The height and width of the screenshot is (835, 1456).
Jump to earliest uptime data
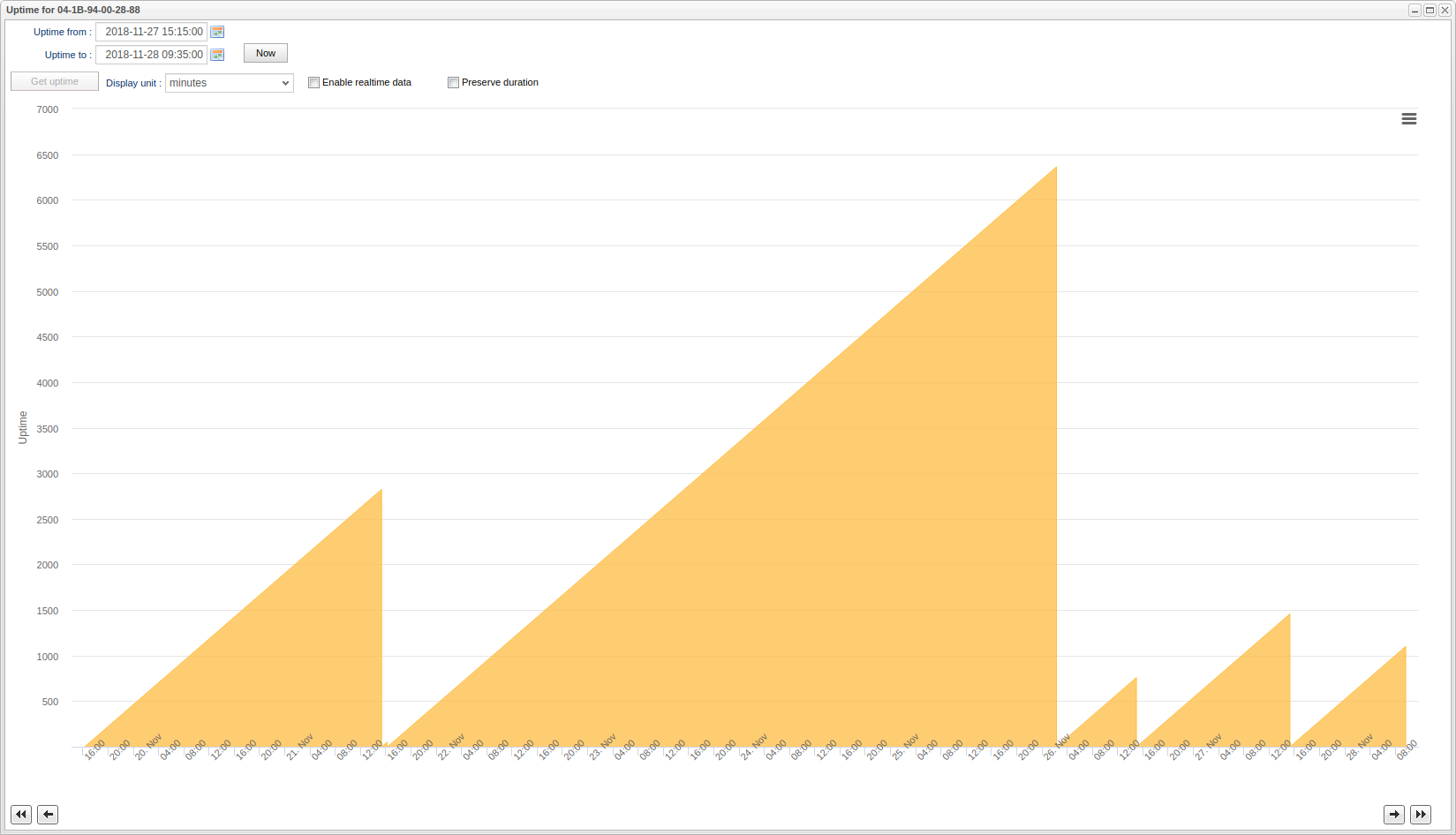[x=21, y=814]
